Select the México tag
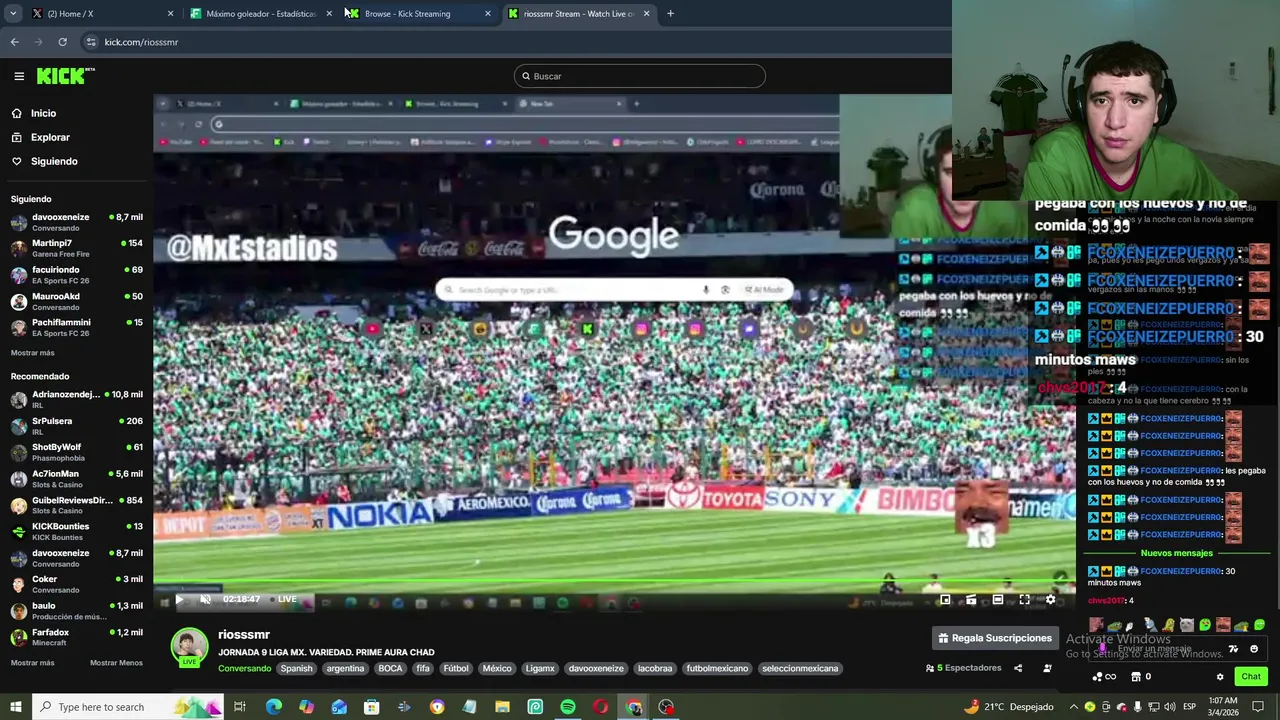The image size is (1280, 720). [497, 668]
